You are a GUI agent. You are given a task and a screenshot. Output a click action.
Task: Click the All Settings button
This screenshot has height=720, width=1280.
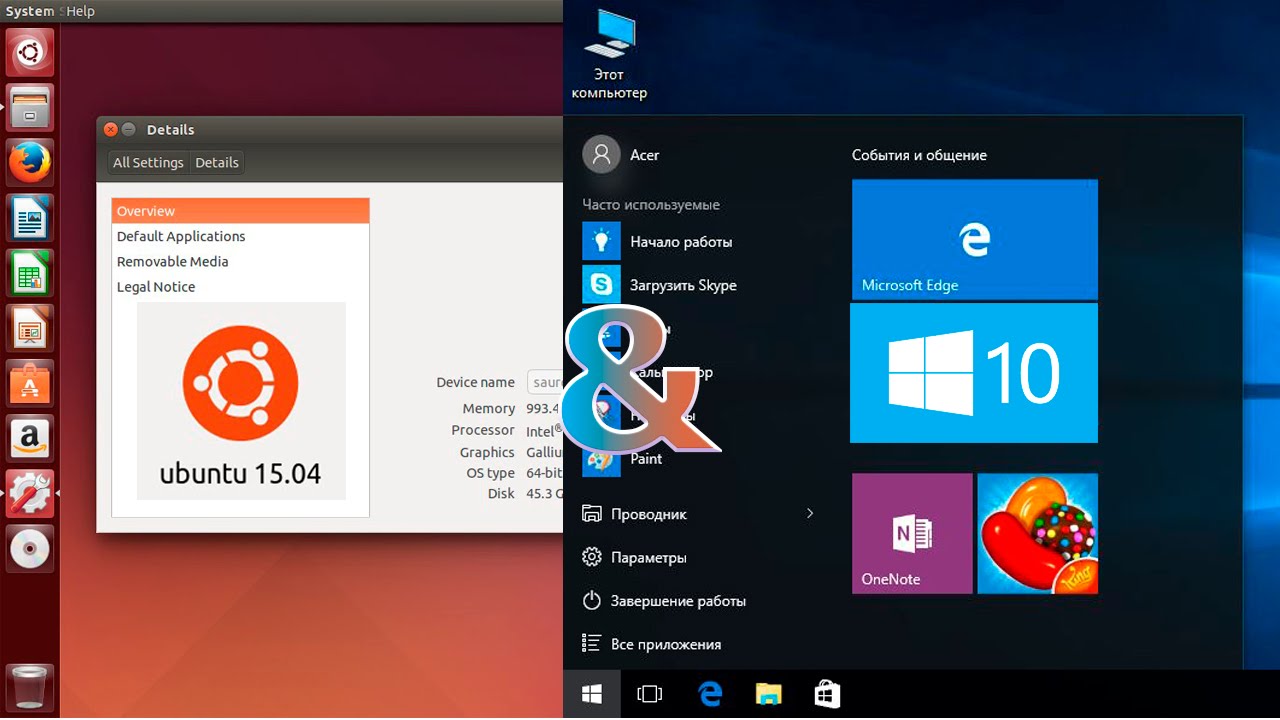148,162
